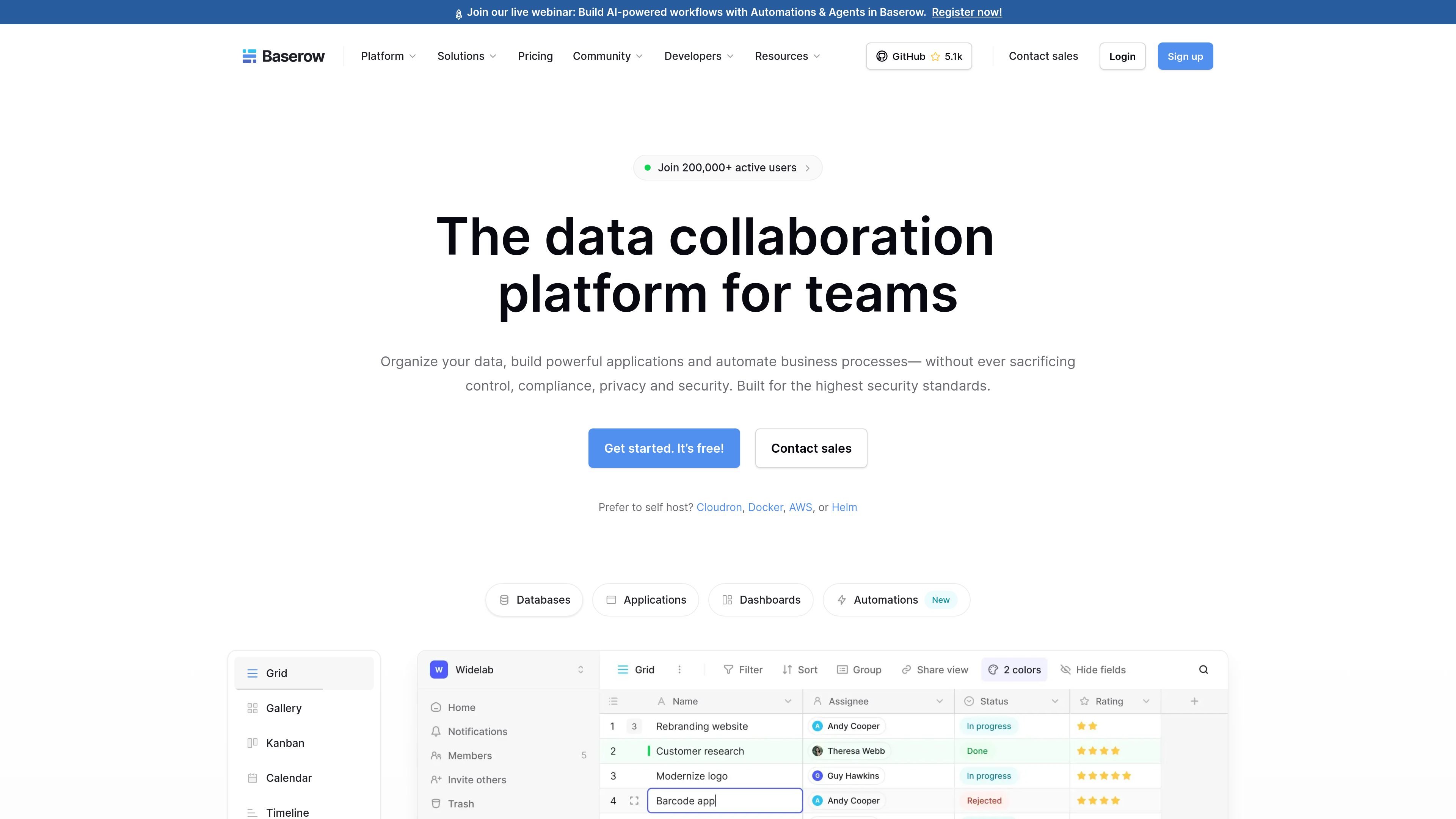Screen dimensions: 1456x819
Task: Click the Join 200,000+ active users pill
Action: (728, 167)
